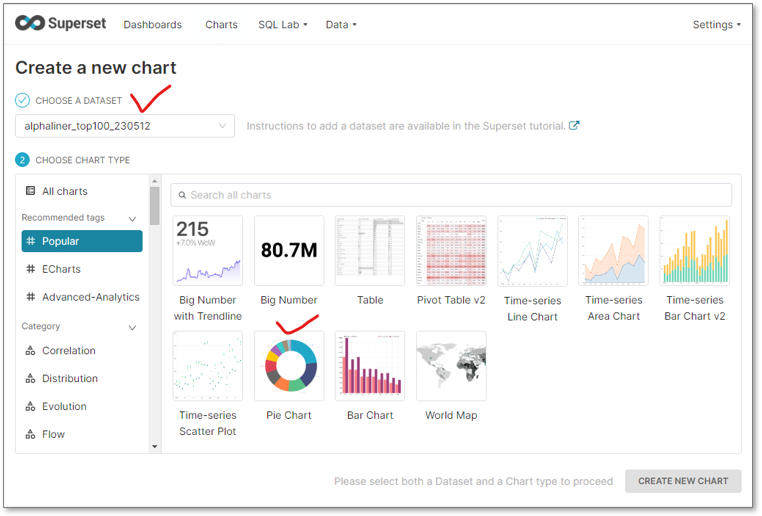
Task: Click the Pie Chart label
Action: coord(289,415)
